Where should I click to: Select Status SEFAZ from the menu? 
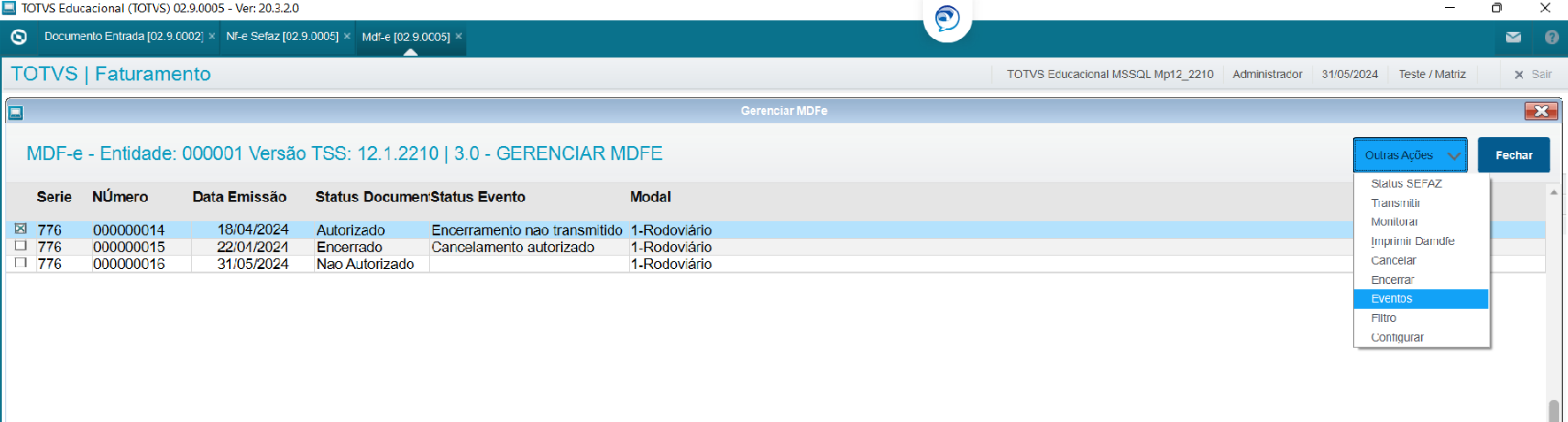tap(1421, 183)
